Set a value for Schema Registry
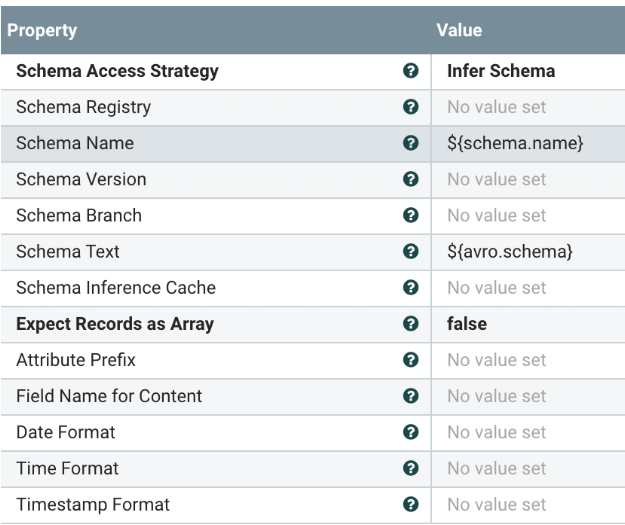Image resolution: width=625 pixels, height=525 pixels. click(x=497, y=108)
